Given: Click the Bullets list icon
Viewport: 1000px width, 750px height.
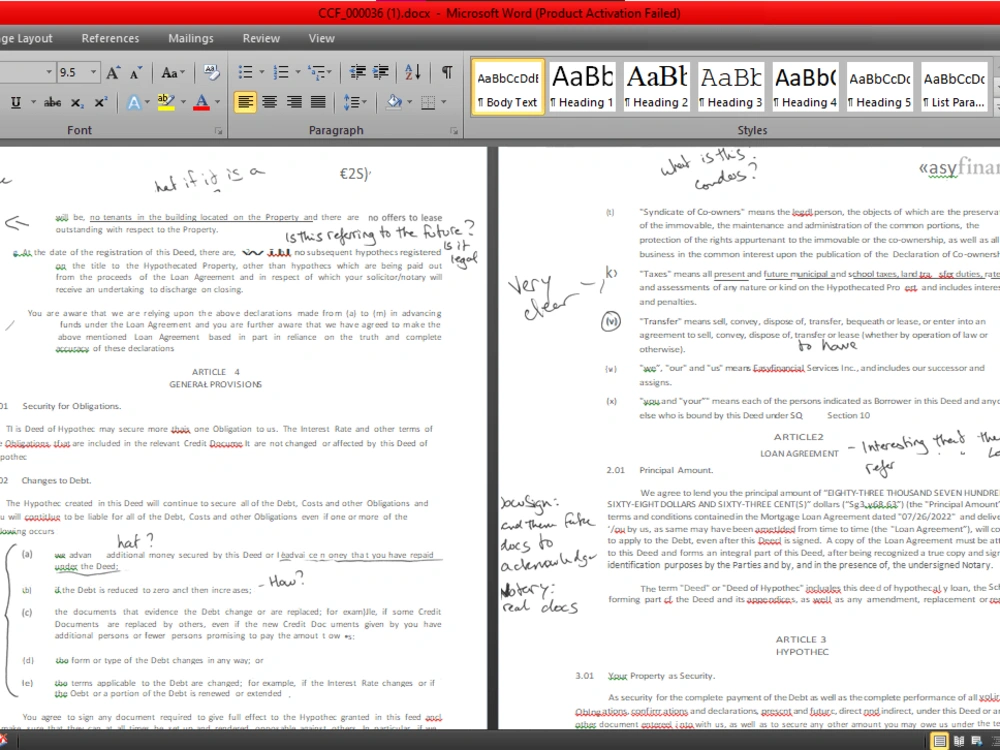Looking at the screenshot, I should point(246,72).
